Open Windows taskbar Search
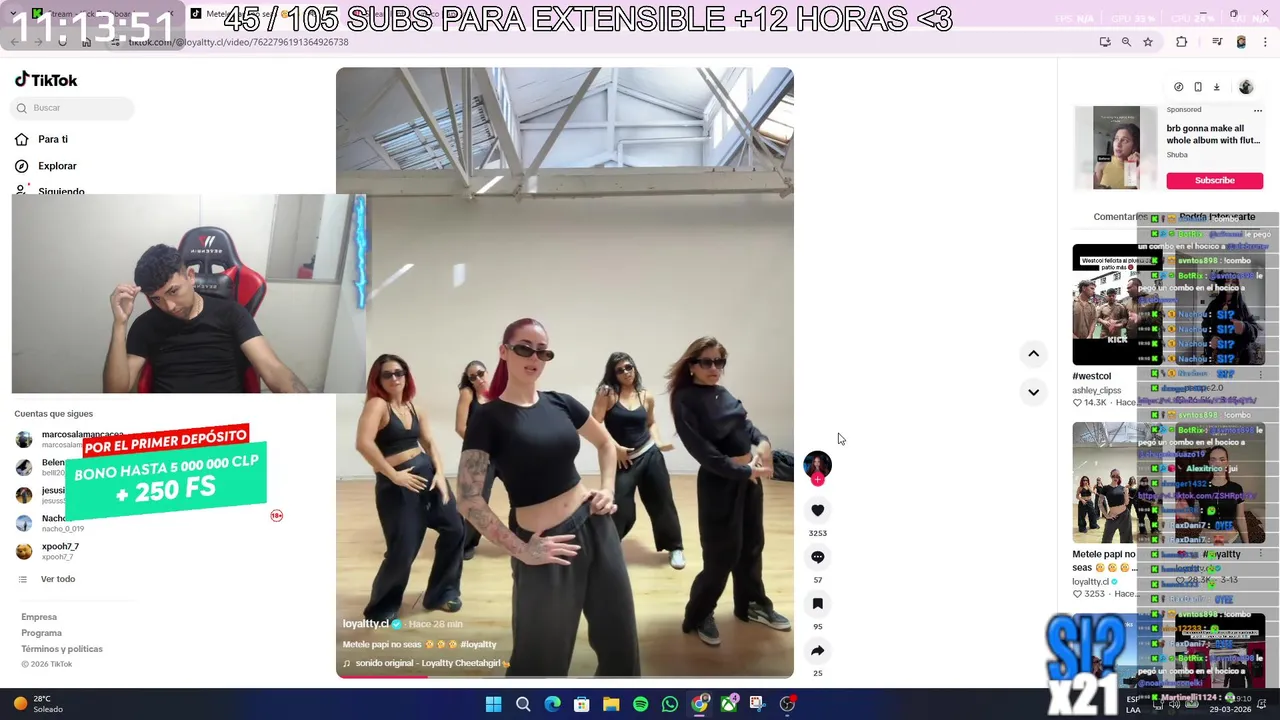 click(523, 704)
